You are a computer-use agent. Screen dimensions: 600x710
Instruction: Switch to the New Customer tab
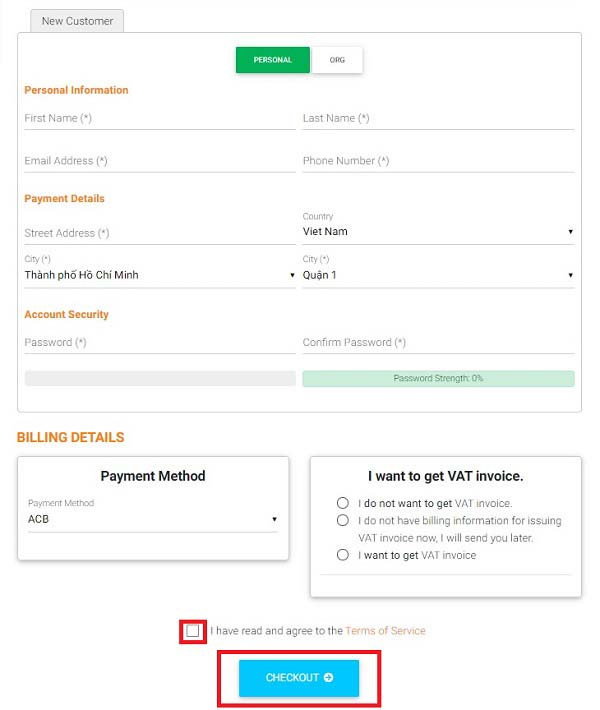point(77,21)
